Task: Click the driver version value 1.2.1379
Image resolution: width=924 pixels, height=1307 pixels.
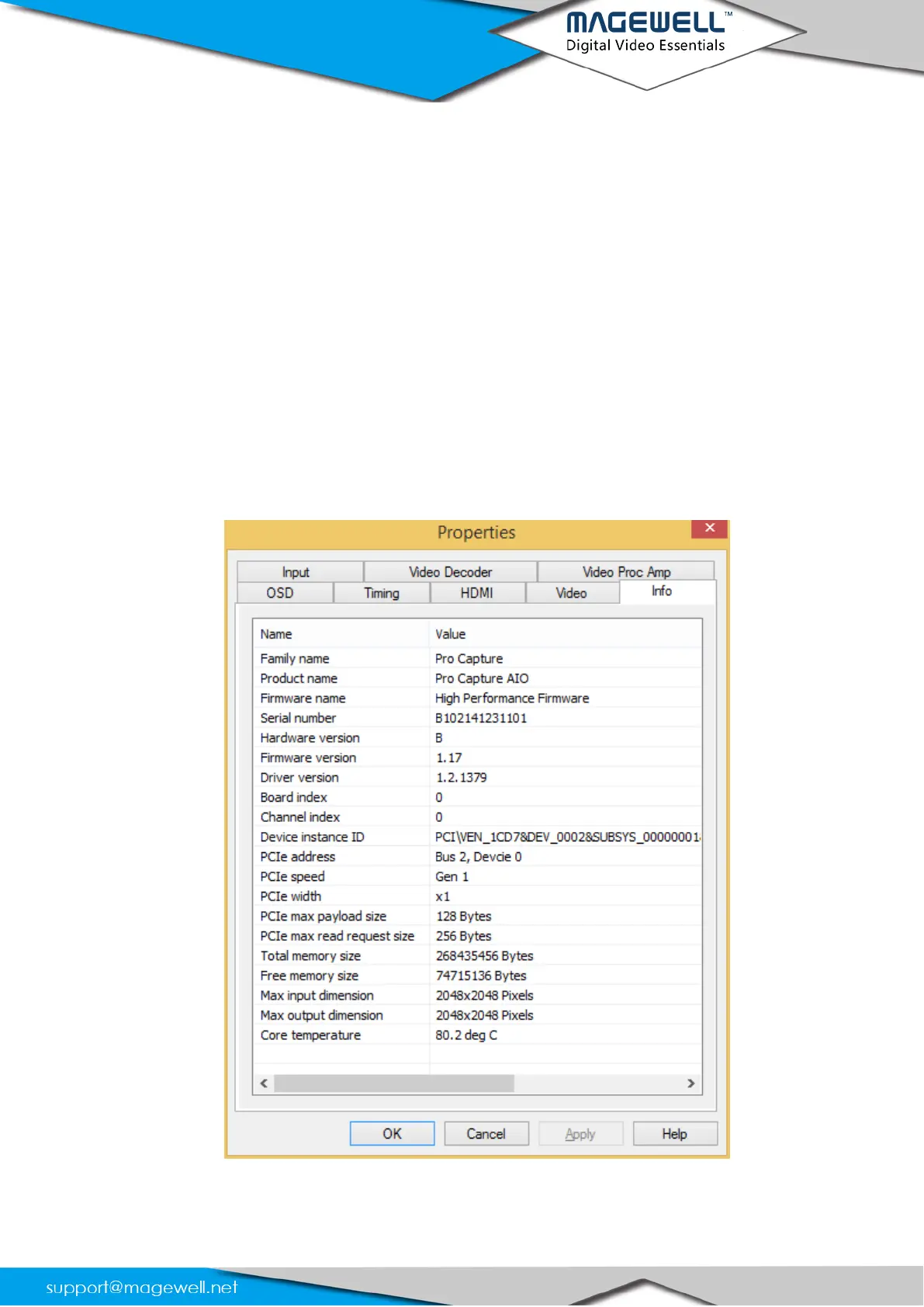Action: pos(462,778)
